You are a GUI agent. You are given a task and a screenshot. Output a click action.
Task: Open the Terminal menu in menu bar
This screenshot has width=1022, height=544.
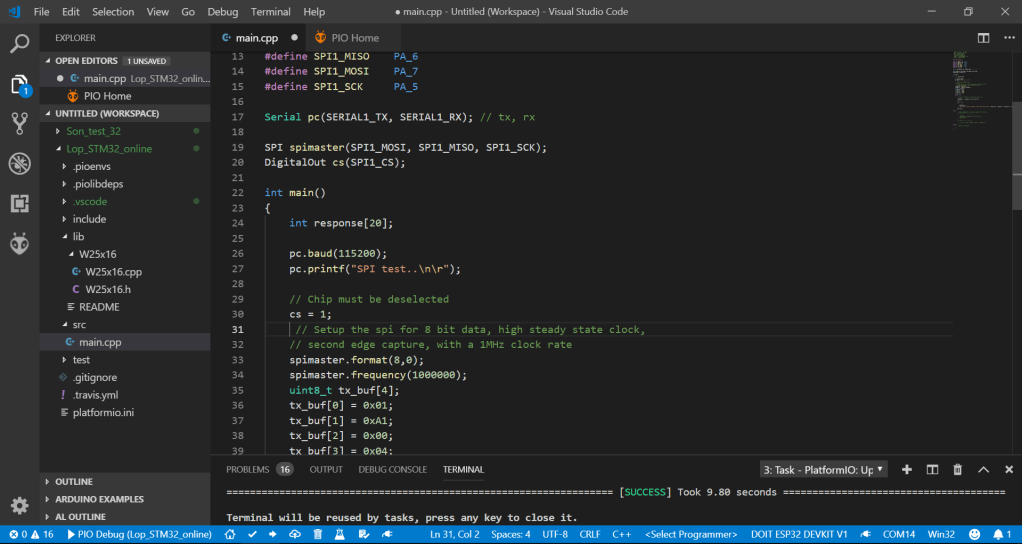(270, 12)
